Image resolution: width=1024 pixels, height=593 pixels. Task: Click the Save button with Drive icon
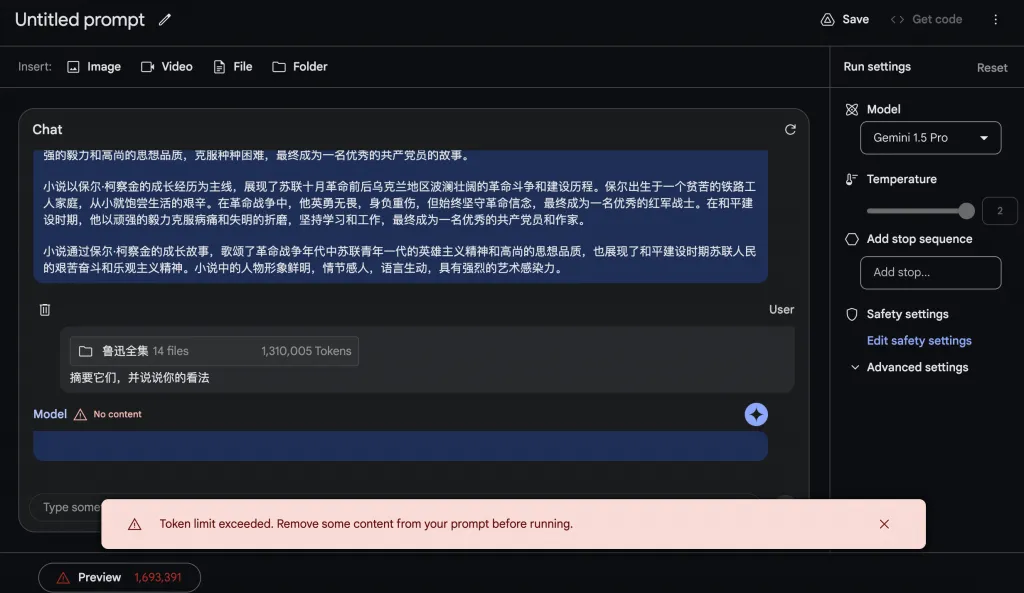[844, 19]
